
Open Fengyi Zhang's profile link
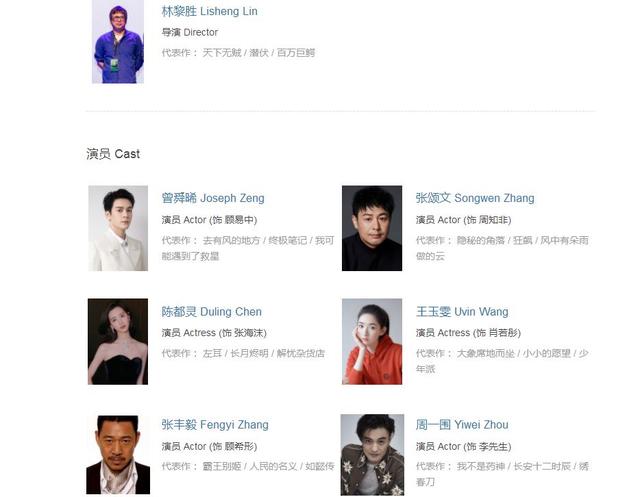[x=215, y=424]
